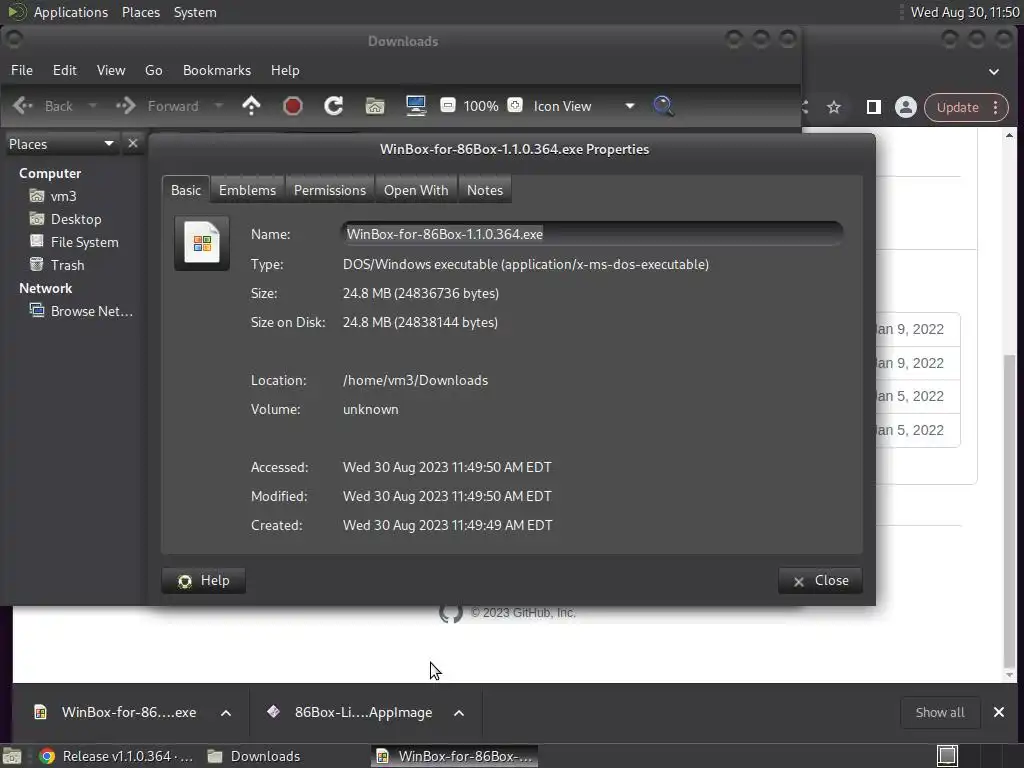Screen dimensions: 1024x768
Task: Switch to the Notes tab
Action: [x=485, y=190]
